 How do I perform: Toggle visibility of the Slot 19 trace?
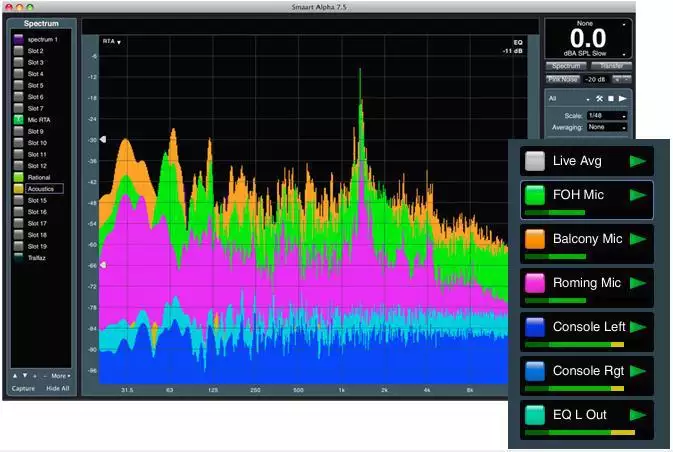tap(18, 246)
